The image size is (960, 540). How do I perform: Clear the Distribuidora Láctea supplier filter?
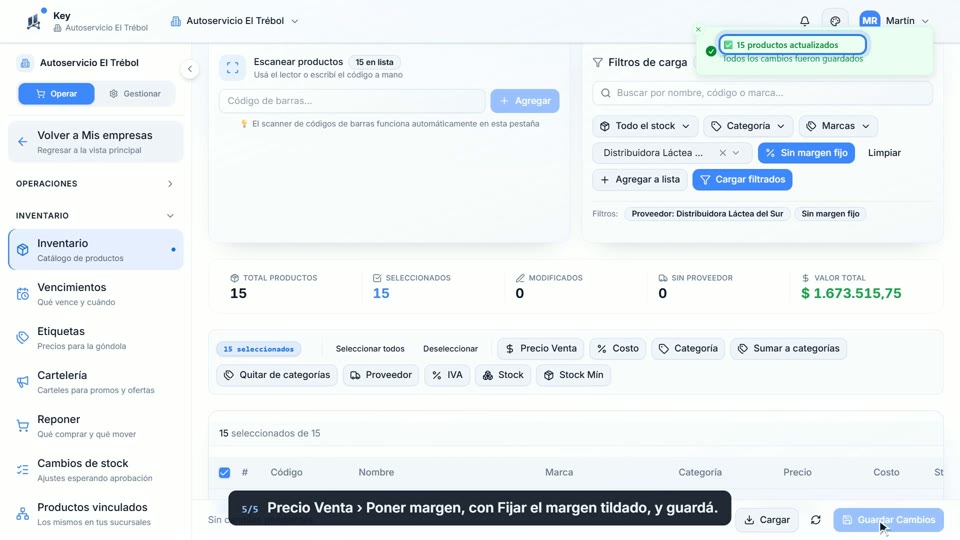click(722, 153)
